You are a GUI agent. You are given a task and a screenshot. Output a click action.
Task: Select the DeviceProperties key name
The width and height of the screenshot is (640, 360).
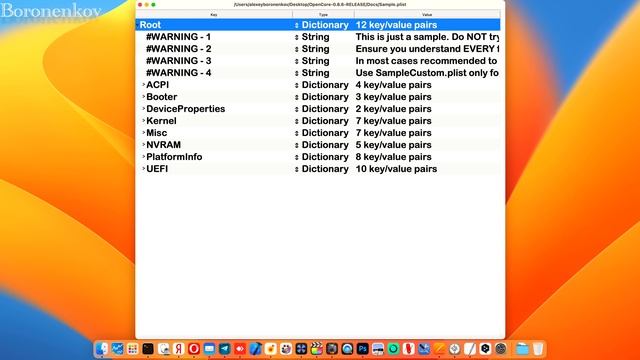(x=186, y=109)
